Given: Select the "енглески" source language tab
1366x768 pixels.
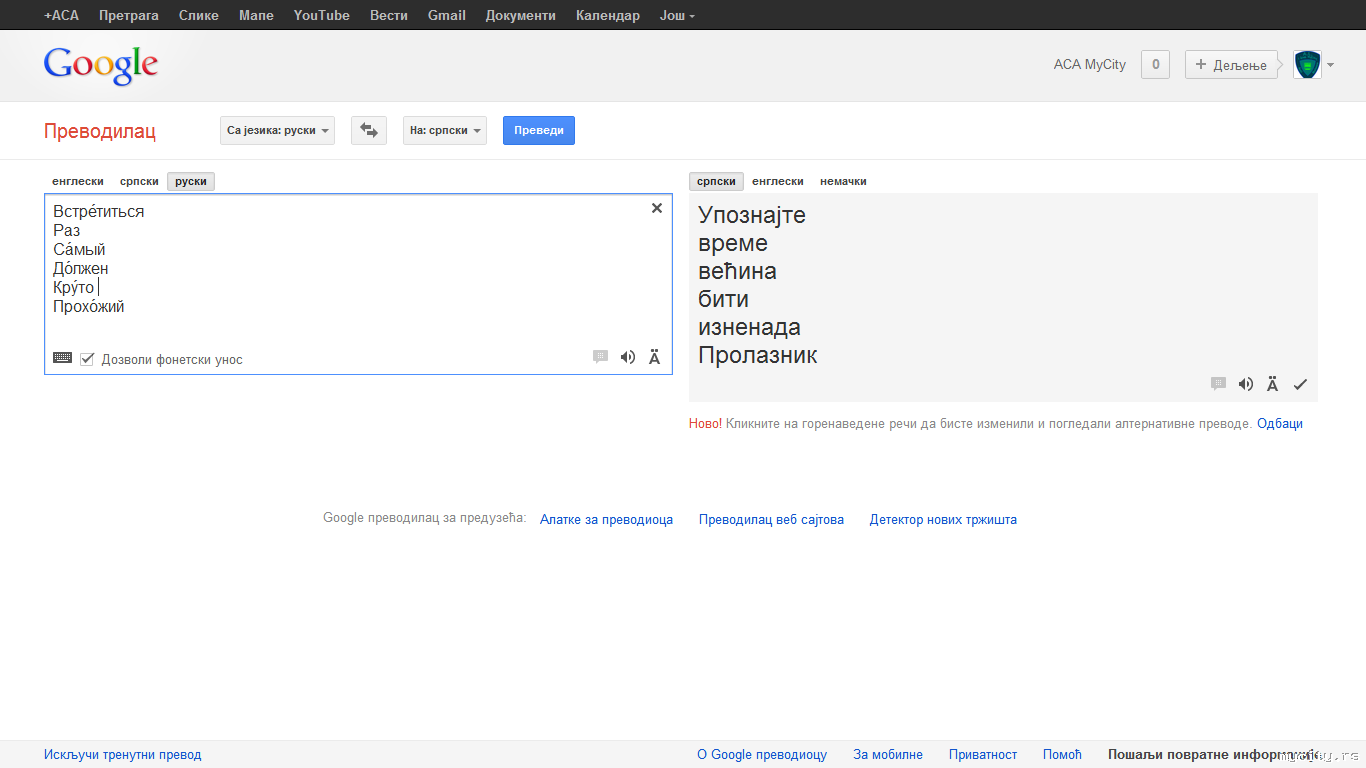Looking at the screenshot, I should tap(78, 181).
